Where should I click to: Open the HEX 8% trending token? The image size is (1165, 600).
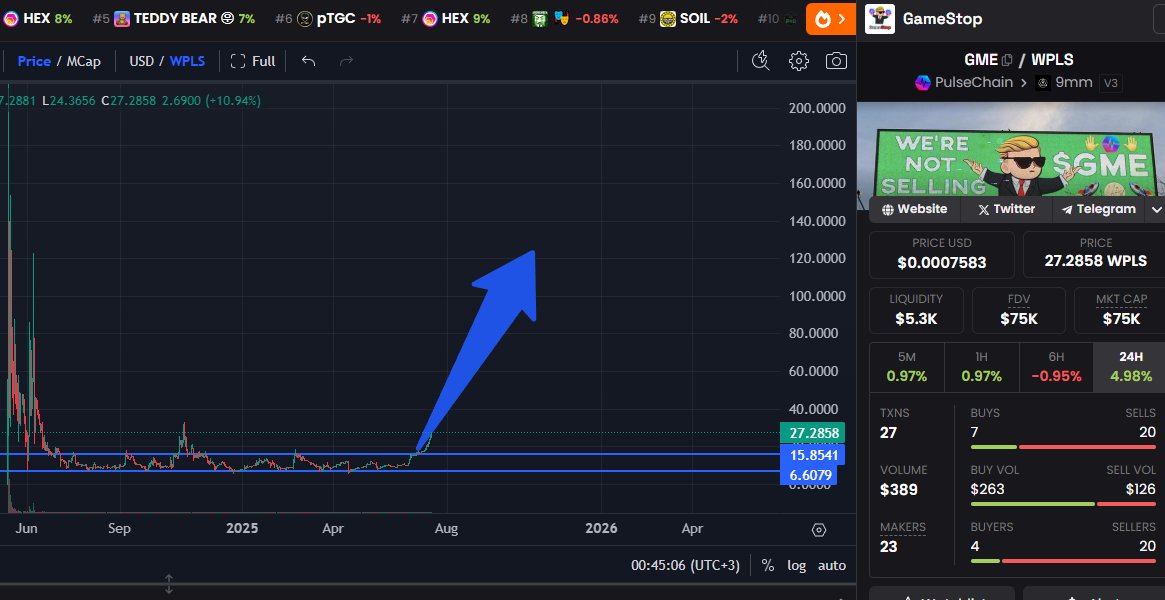pyautogui.click(x=37, y=19)
